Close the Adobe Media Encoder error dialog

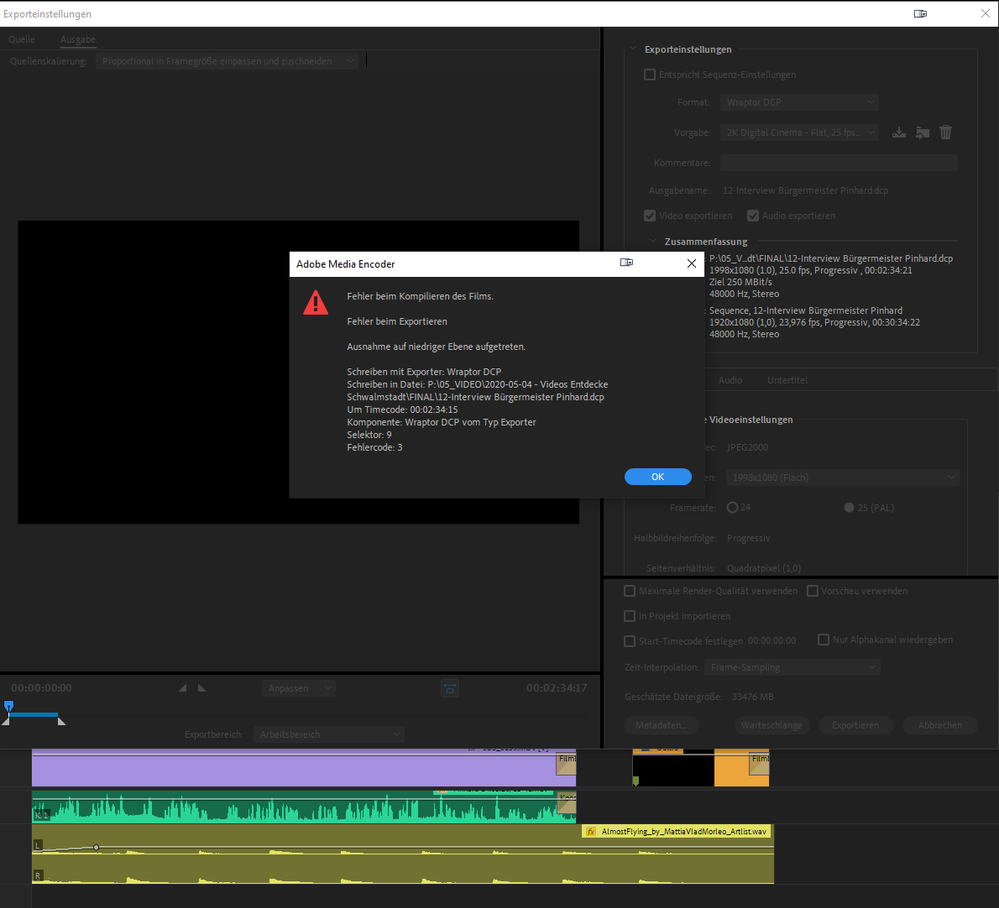pos(691,263)
